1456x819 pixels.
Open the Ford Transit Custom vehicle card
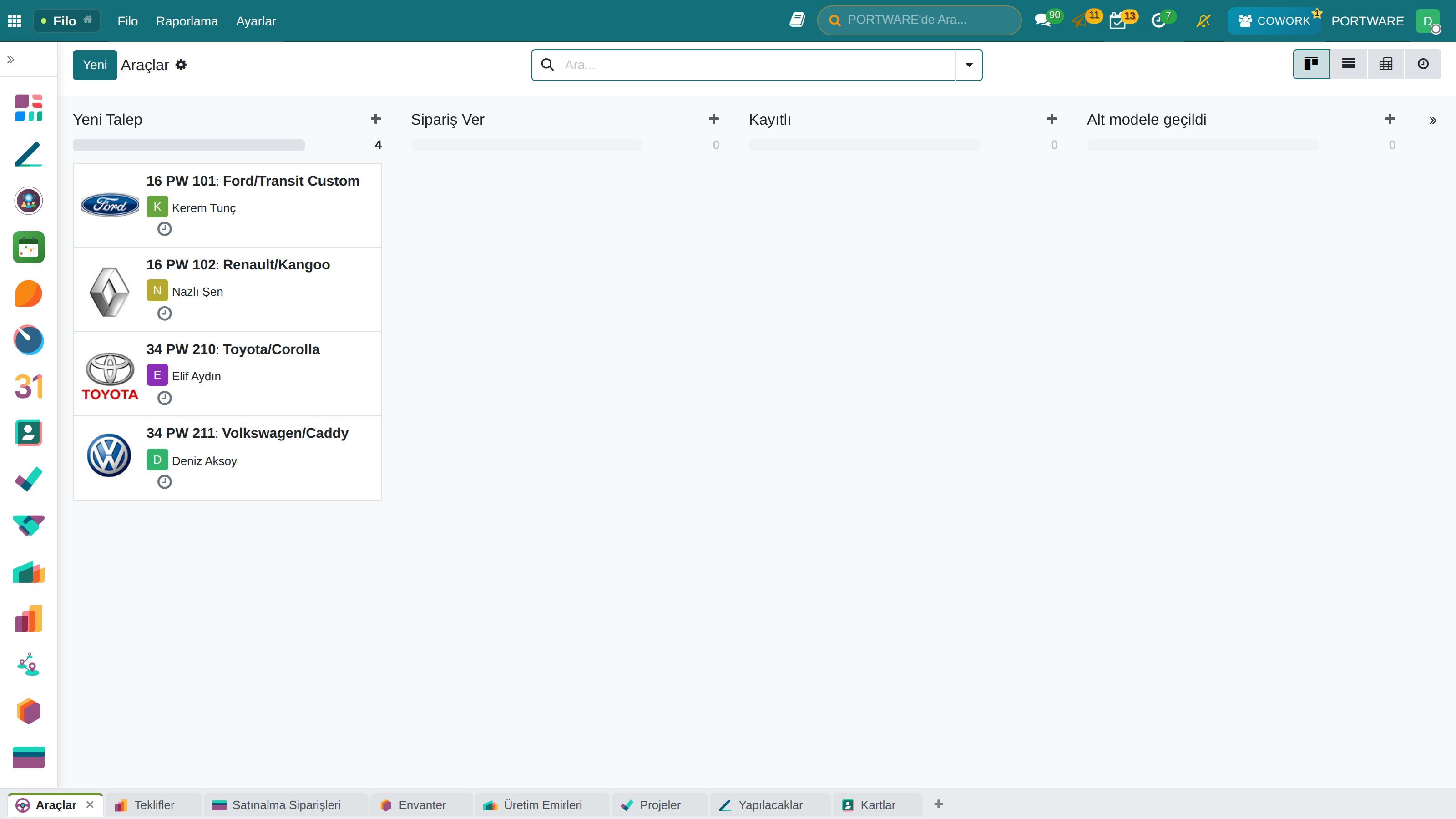tap(227, 205)
